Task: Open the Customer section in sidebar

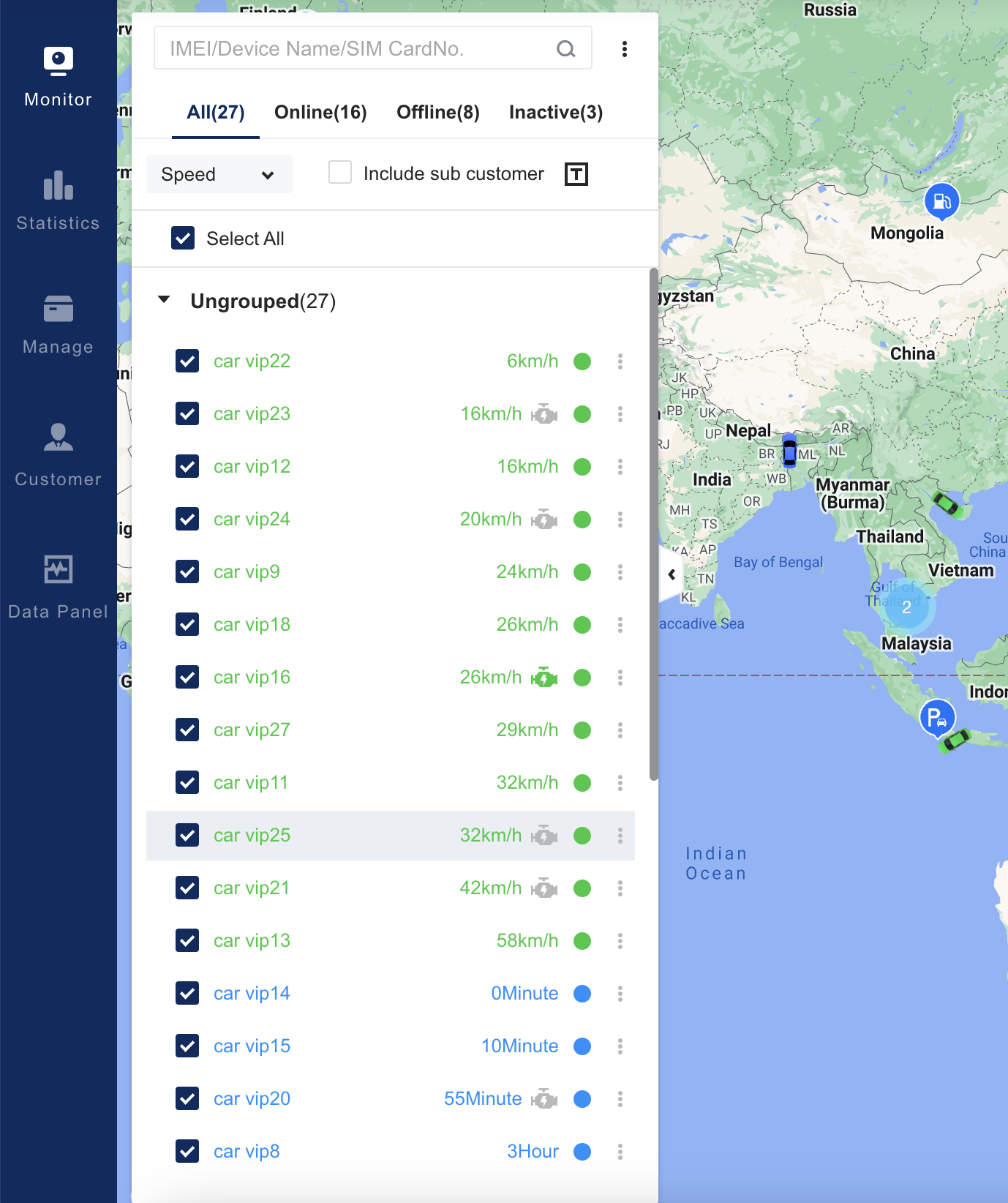Action: pos(58,455)
